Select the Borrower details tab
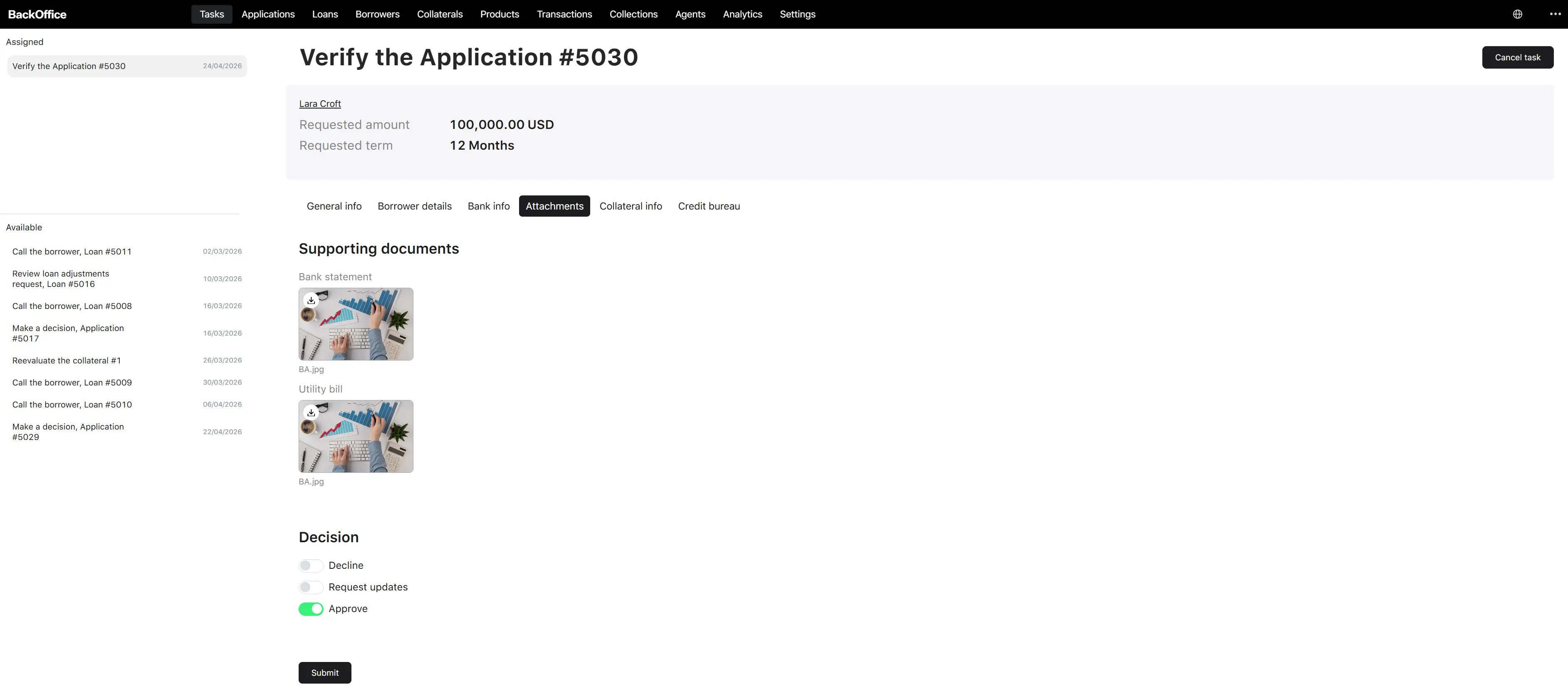 click(x=415, y=206)
